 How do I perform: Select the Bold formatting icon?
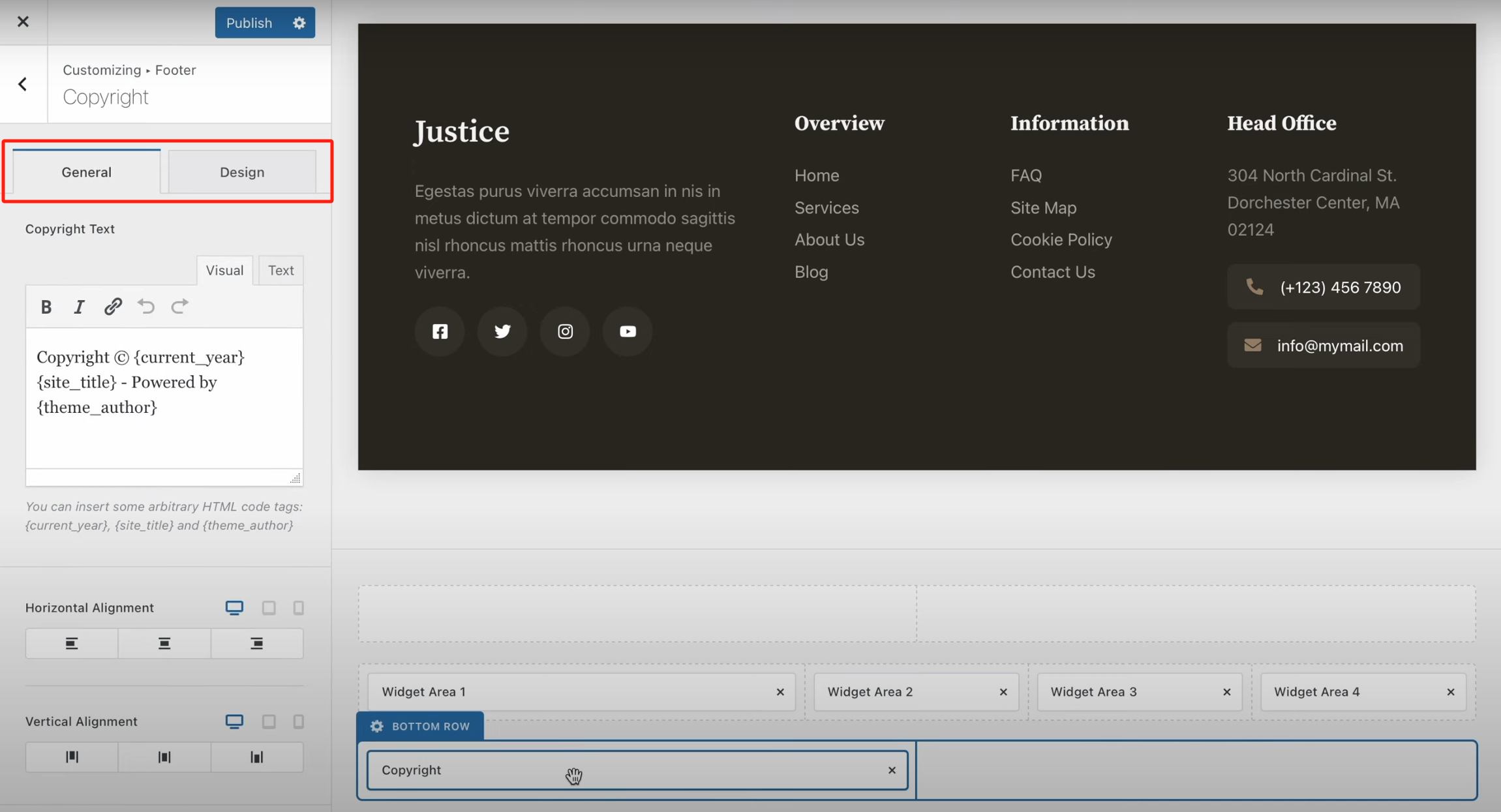click(46, 307)
